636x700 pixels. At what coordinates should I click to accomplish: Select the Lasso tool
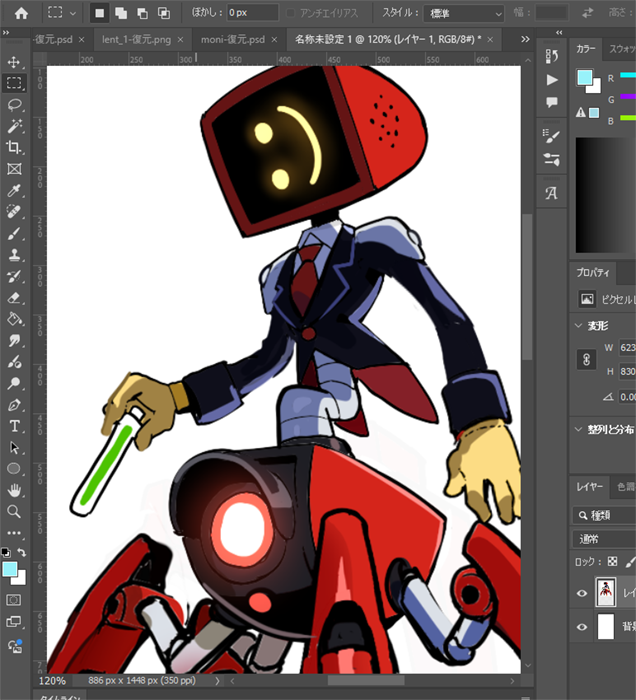(x=14, y=105)
